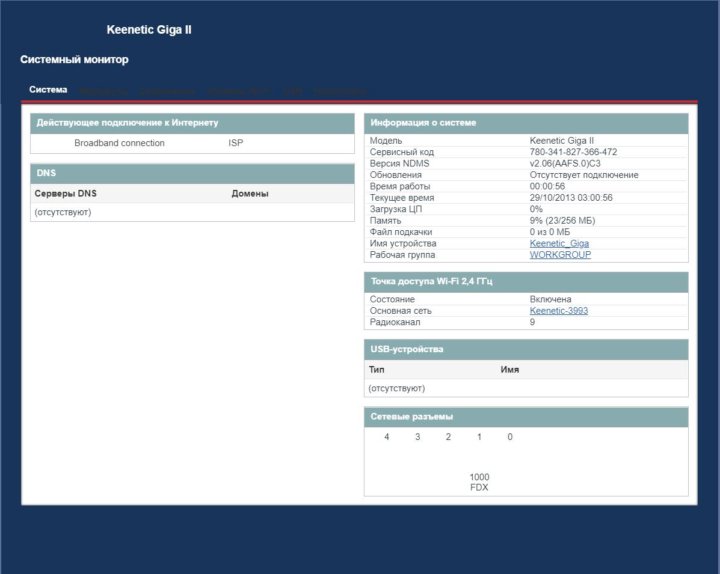
Task: Click the service code 780-341-827-366-472
Action: point(573,152)
